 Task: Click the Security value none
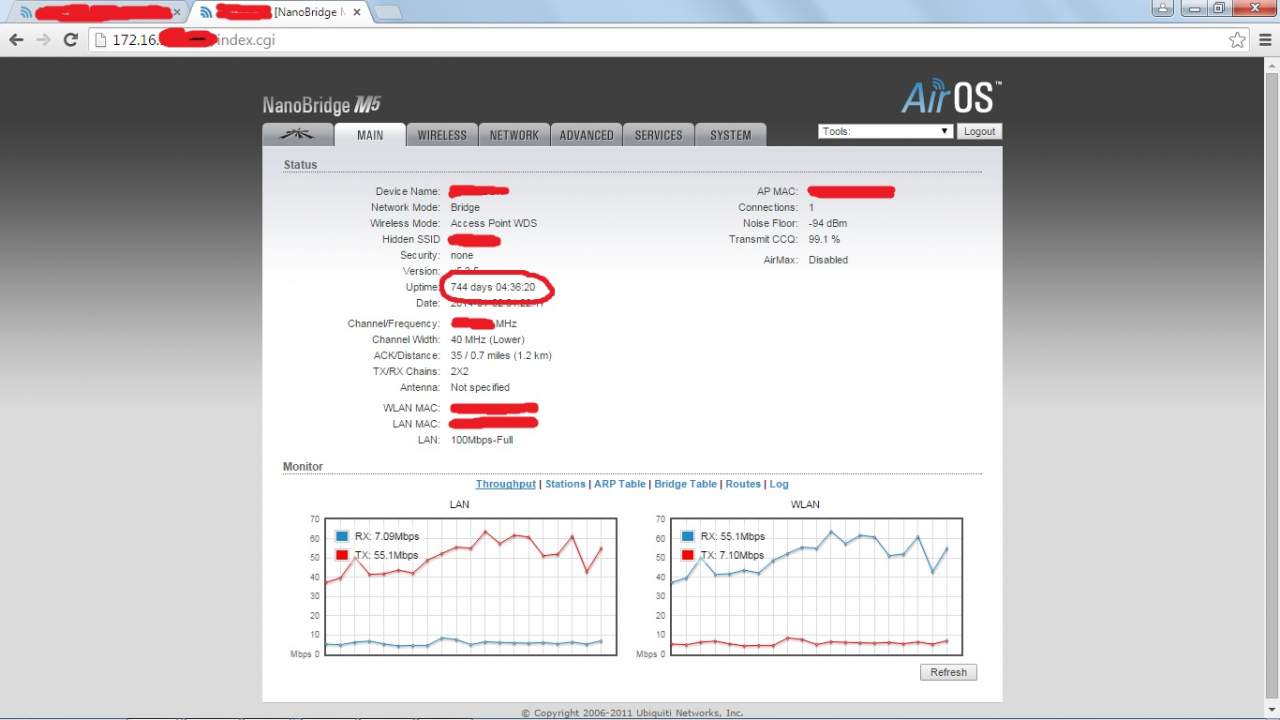(x=462, y=256)
